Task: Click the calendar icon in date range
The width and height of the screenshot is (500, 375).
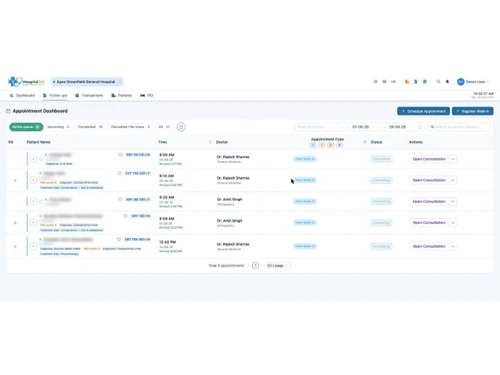Action: click(x=420, y=127)
